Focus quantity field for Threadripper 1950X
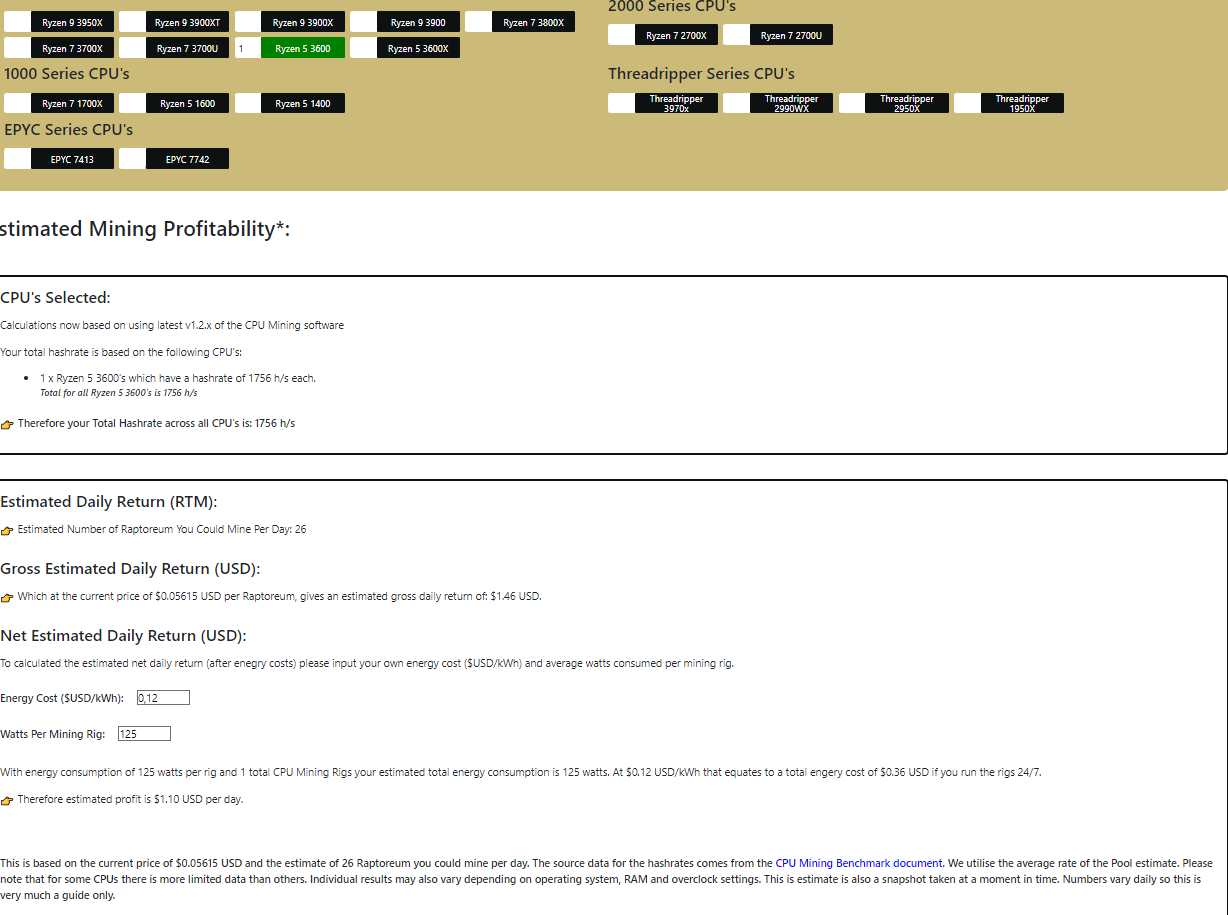This screenshot has width=1228, height=915. click(967, 103)
